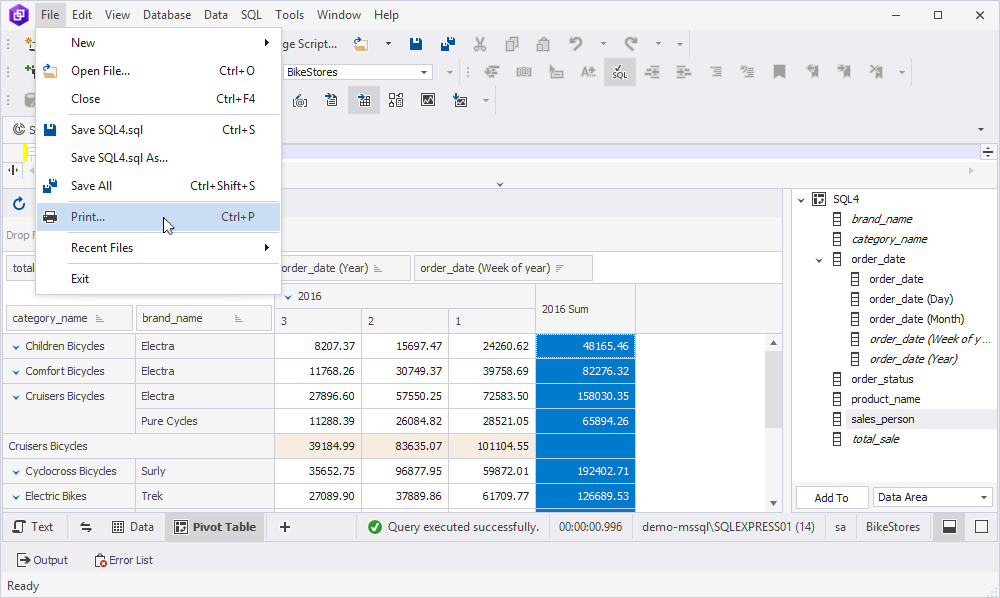This screenshot has height=598, width=1000.
Task: Open the Data Area dropdown
Action: click(x=932, y=497)
